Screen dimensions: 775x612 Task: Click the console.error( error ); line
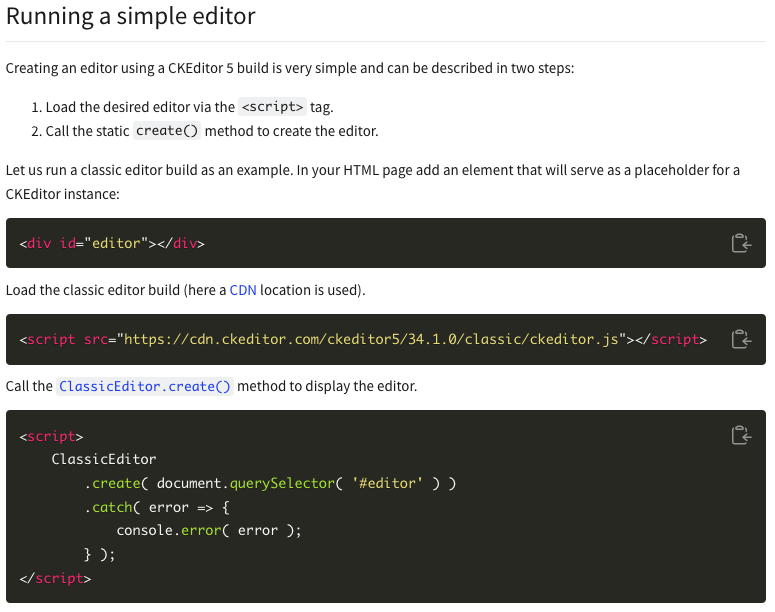(209, 530)
